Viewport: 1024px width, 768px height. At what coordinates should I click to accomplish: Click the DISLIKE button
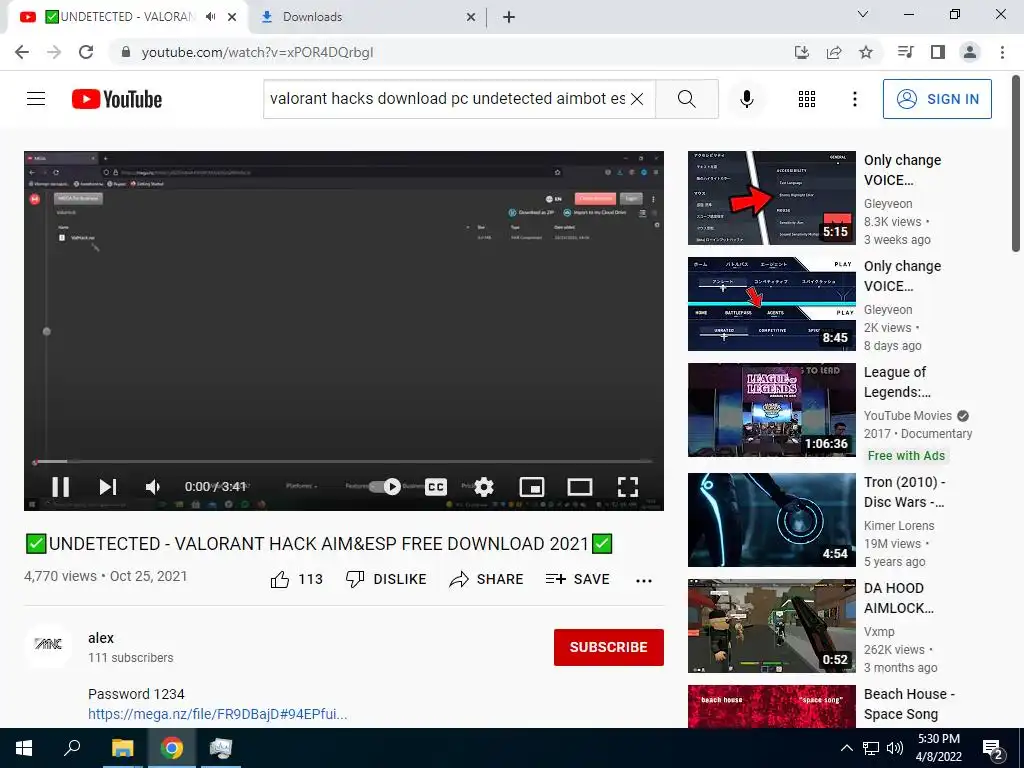tap(386, 579)
